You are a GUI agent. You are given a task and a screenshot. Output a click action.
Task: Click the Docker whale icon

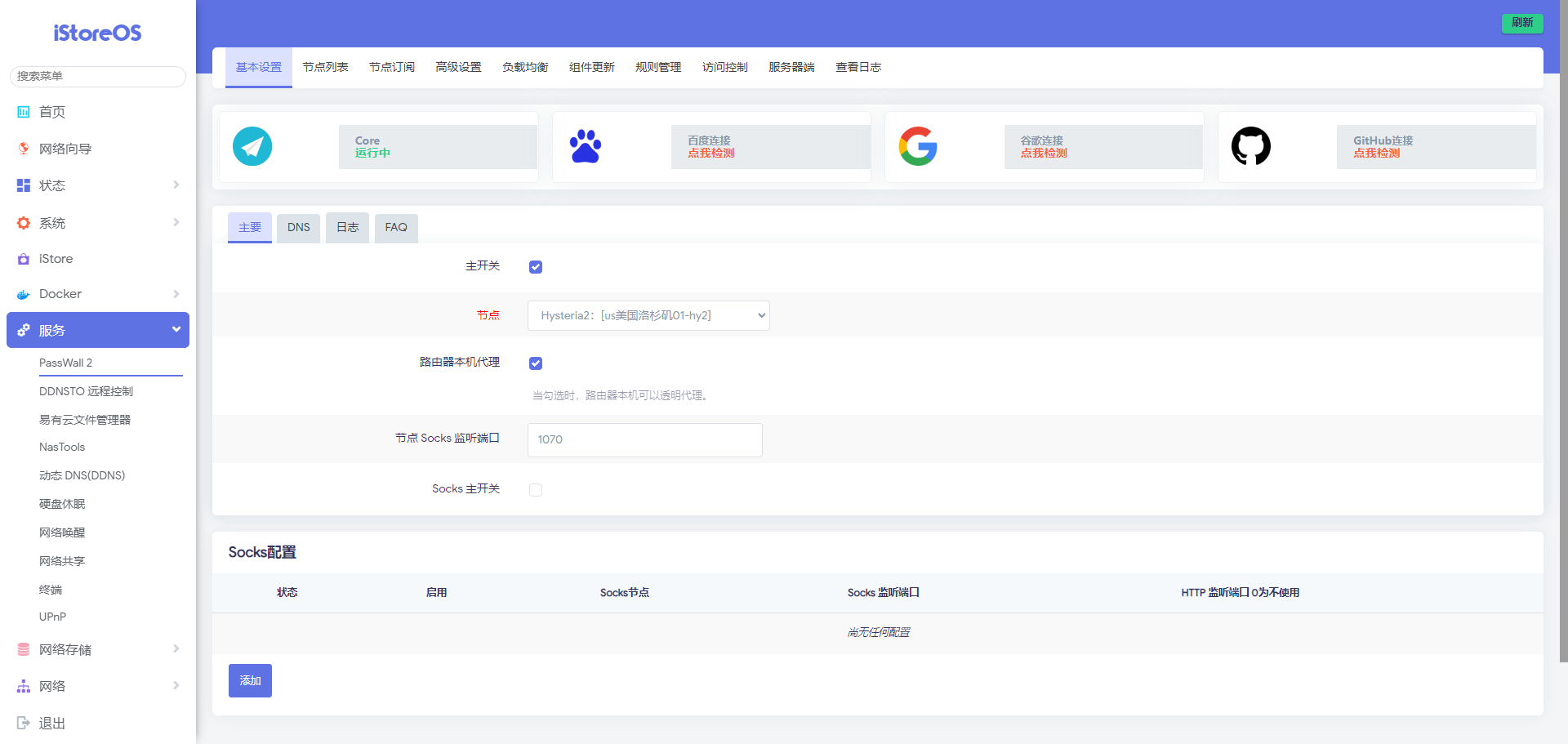(x=24, y=294)
